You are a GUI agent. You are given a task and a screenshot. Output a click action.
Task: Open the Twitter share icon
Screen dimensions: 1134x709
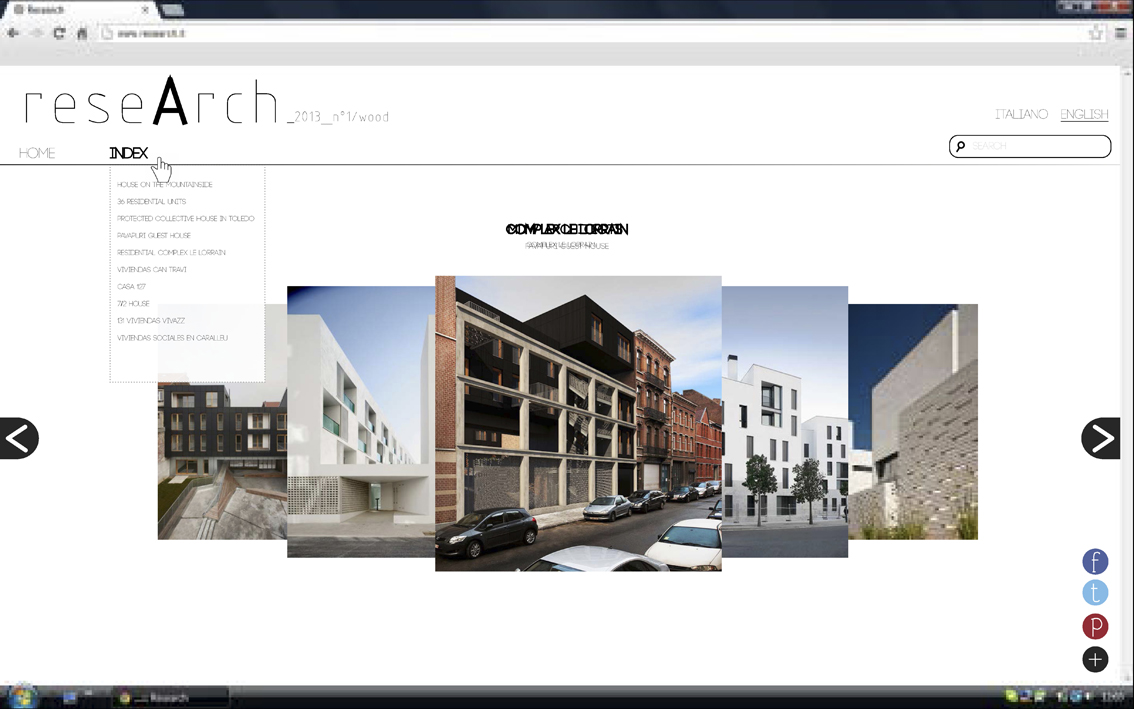click(x=1095, y=593)
